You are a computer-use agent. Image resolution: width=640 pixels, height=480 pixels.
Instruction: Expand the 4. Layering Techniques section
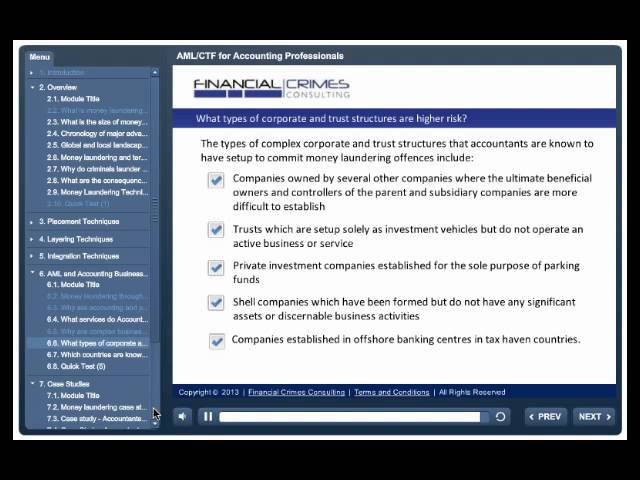pos(32,240)
